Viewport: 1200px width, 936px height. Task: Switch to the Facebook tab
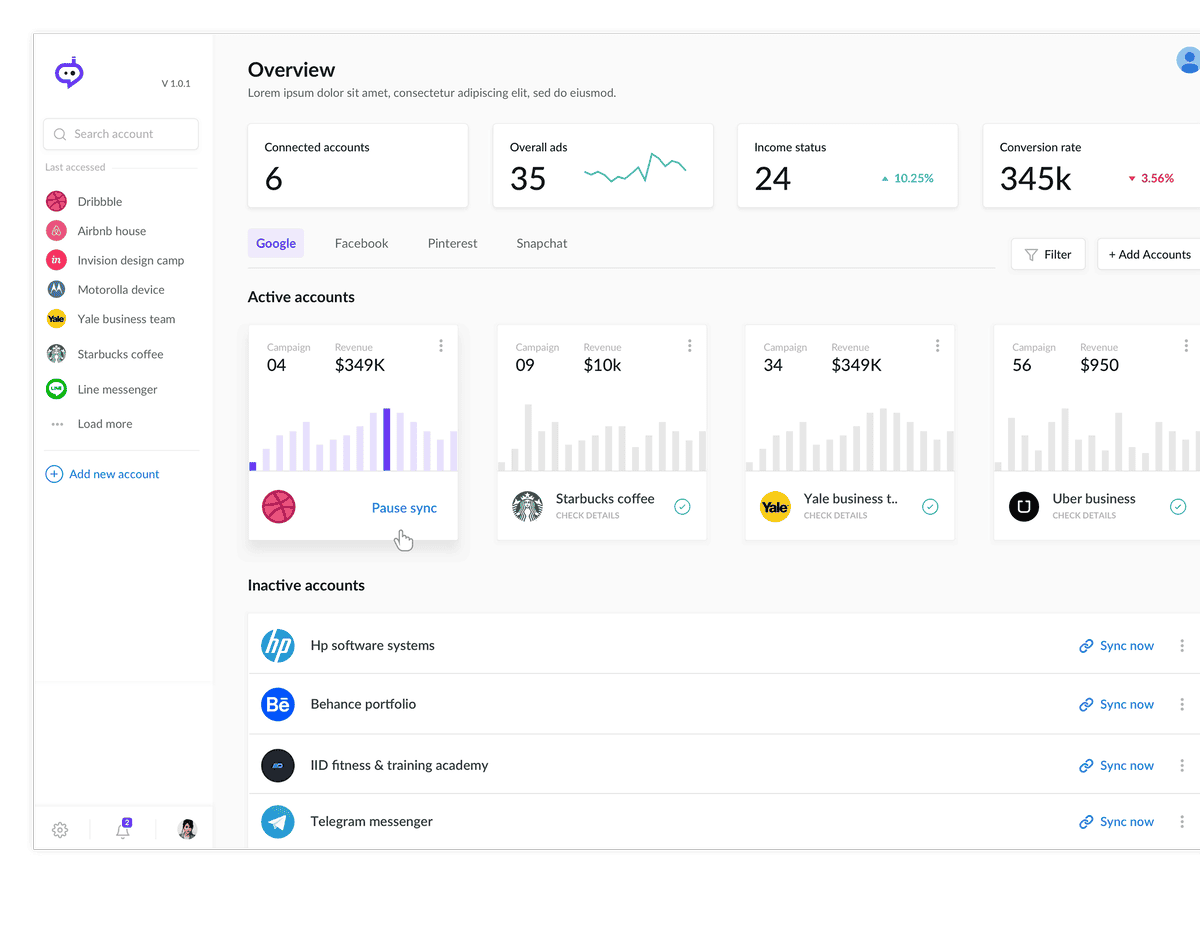tap(361, 243)
